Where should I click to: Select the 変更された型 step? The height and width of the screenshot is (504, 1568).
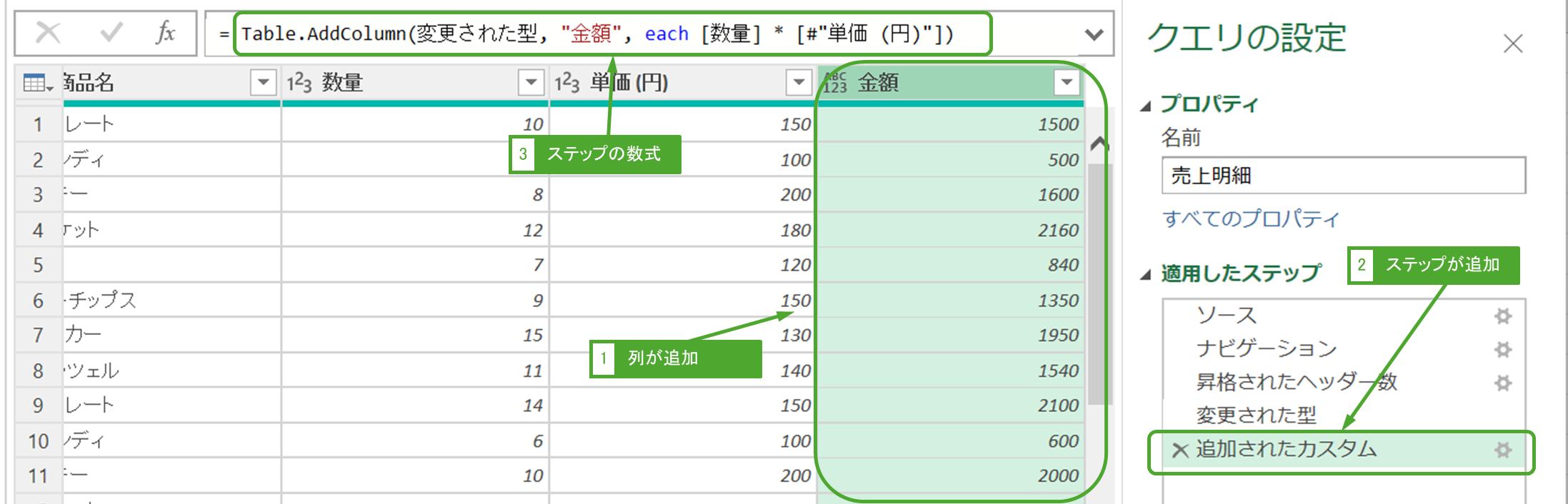1256,415
